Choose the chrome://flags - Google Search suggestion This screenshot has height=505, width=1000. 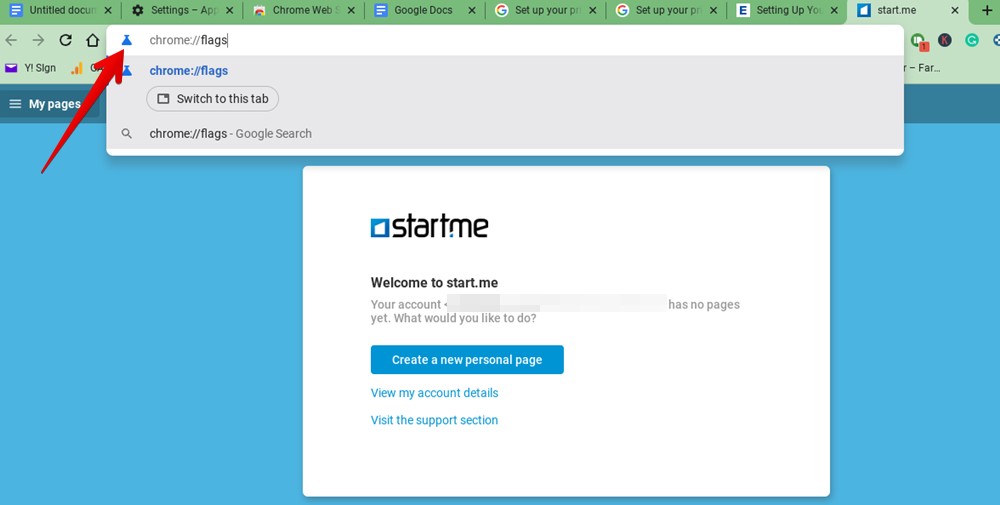[x=505, y=134]
